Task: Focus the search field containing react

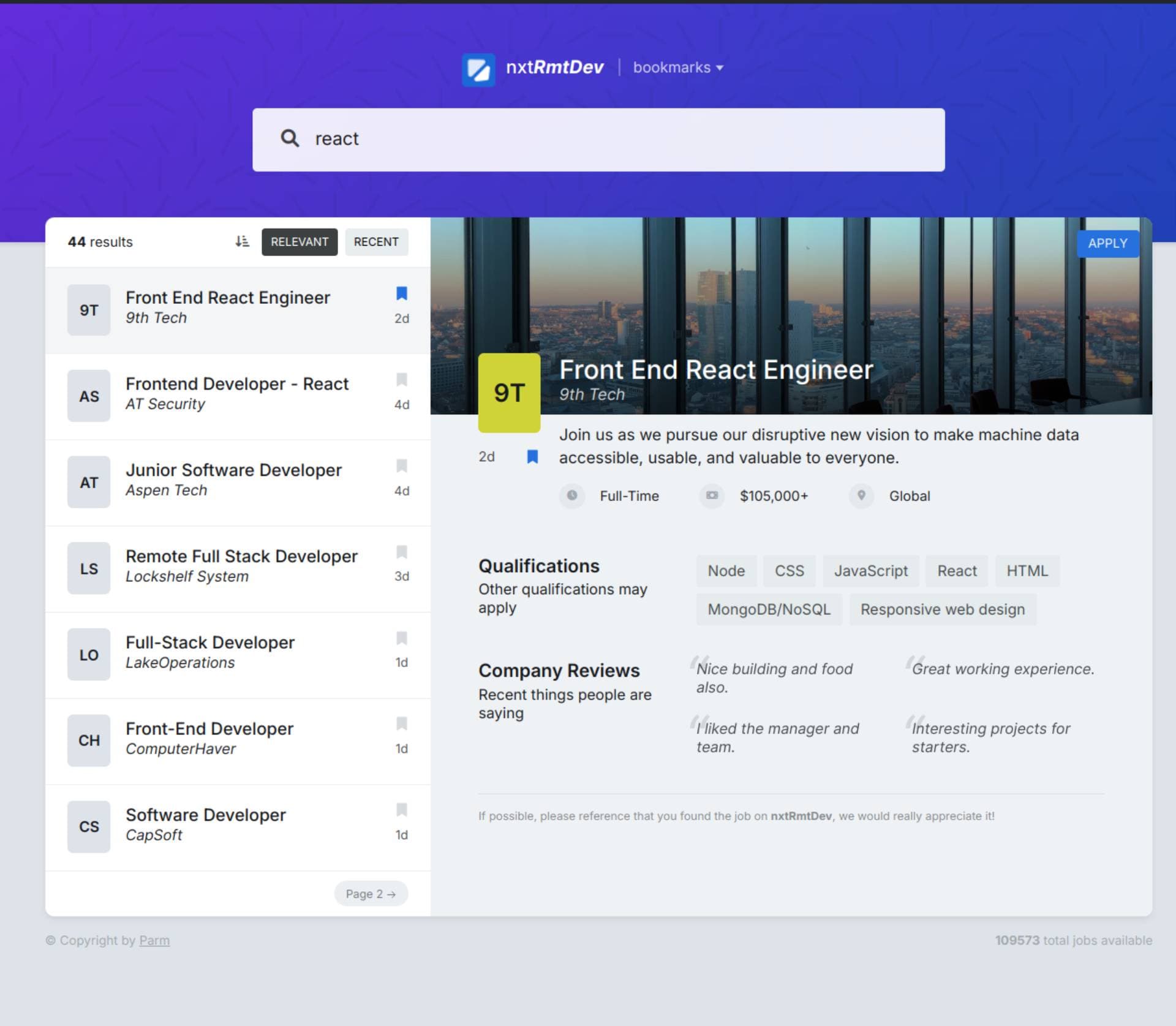Action: (598, 140)
